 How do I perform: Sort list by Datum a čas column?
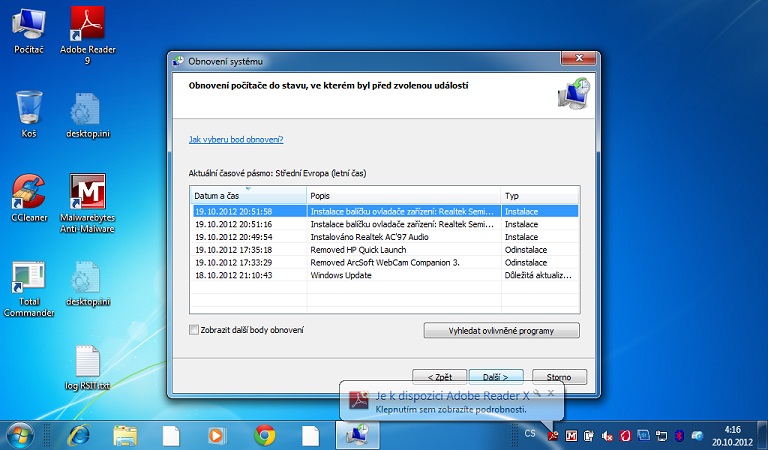[247, 196]
